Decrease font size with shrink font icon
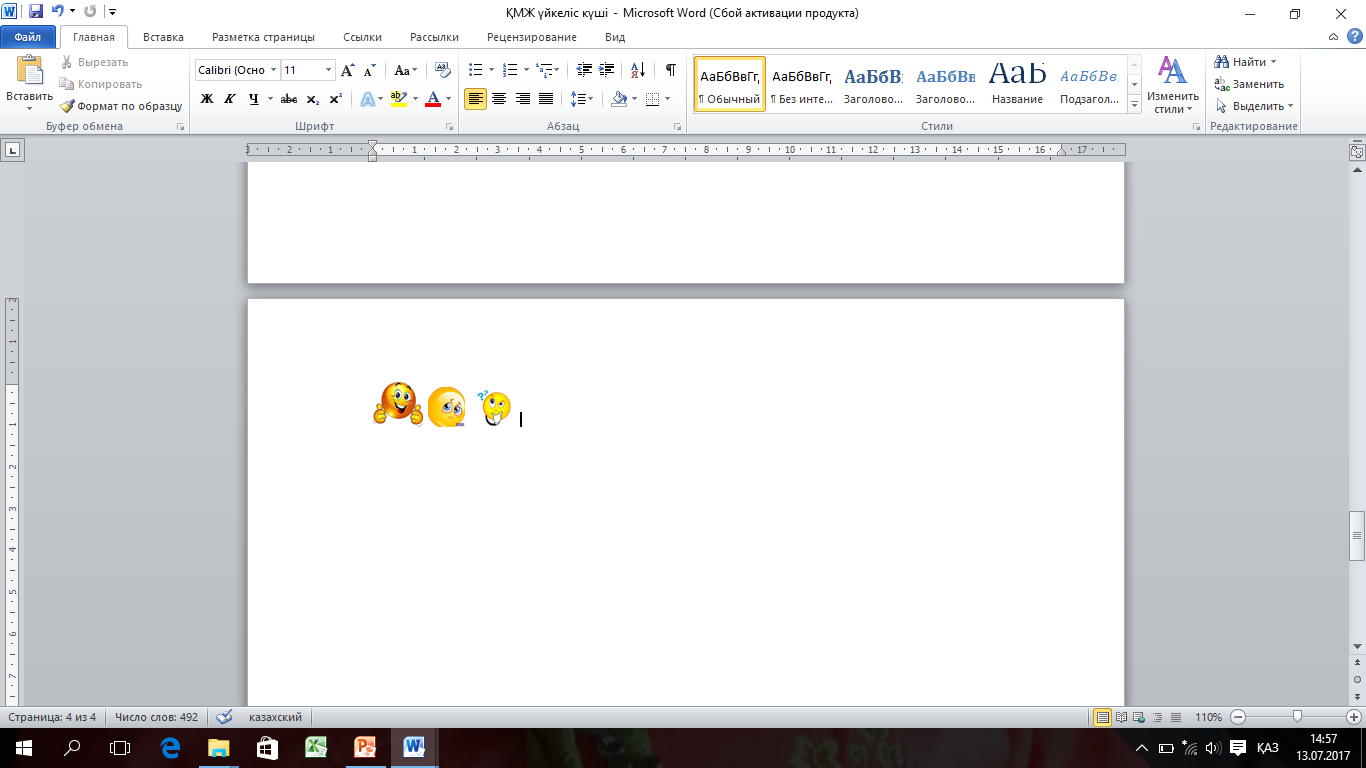 point(369,70)
